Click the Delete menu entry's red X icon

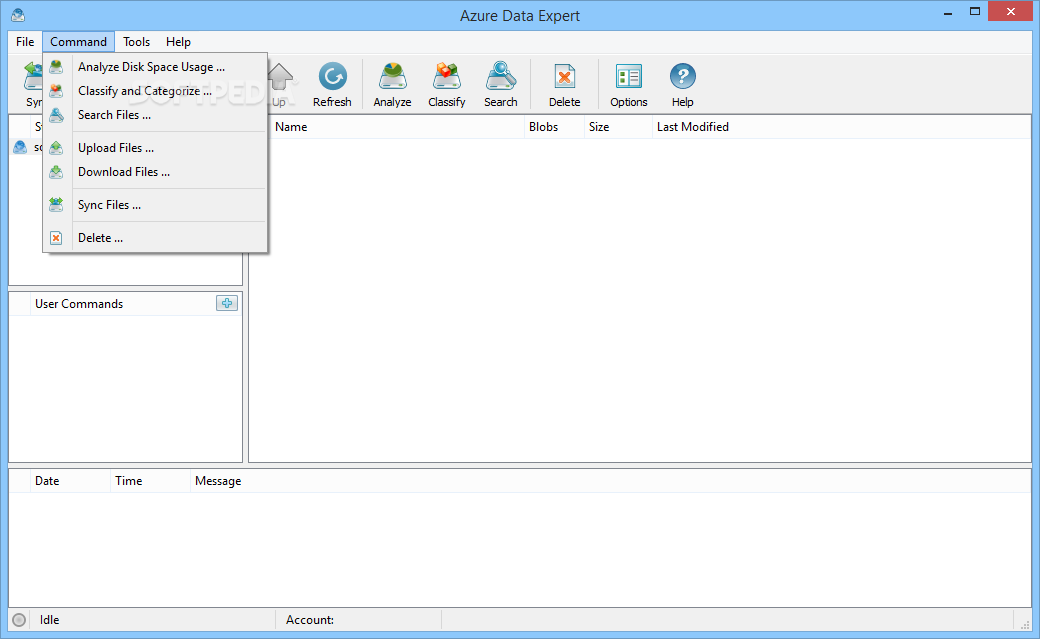[56, 238]
